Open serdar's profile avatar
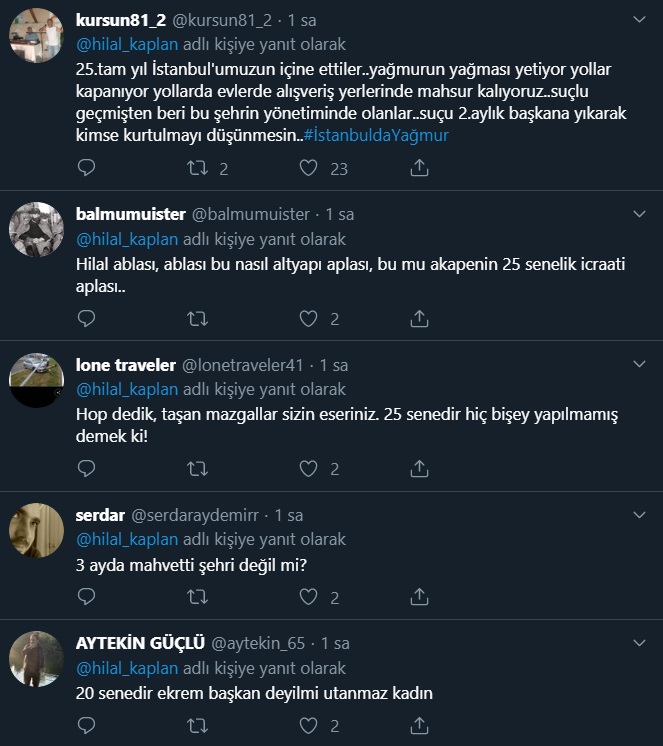Image resolution: width=663 pixels, height=746 pixels. pos(36,530)
